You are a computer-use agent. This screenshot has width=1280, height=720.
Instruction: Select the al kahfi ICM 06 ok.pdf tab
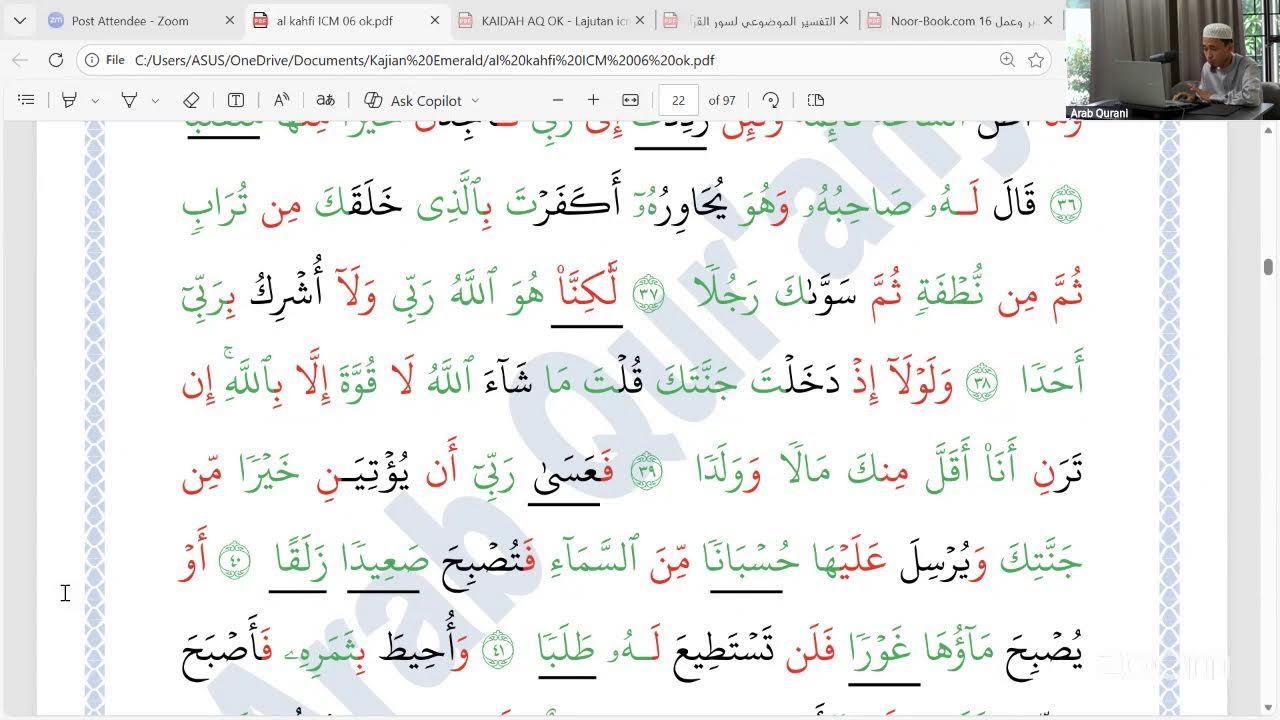tap(346, 20)
